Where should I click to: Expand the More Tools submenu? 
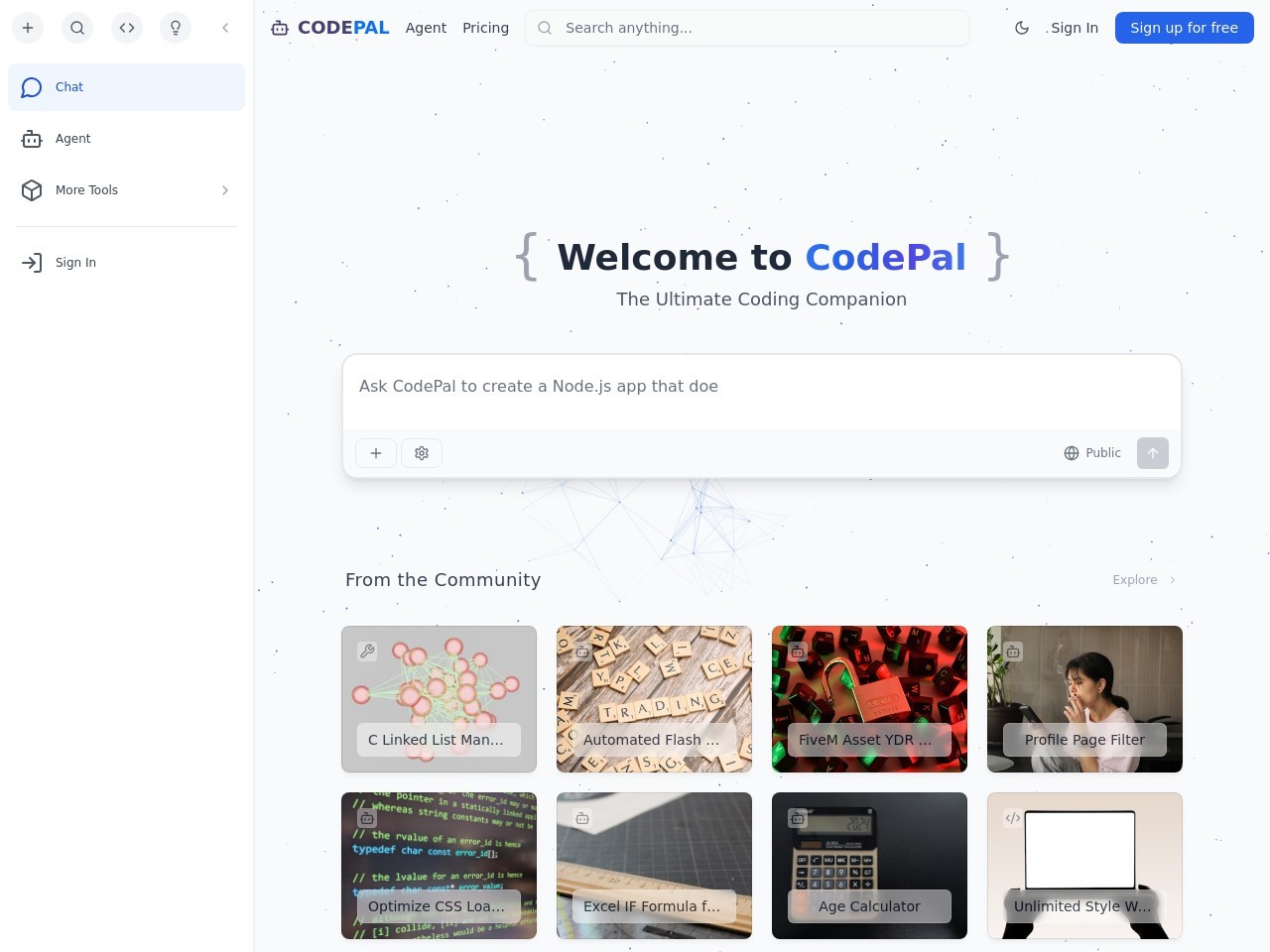(x=126, y=190)
